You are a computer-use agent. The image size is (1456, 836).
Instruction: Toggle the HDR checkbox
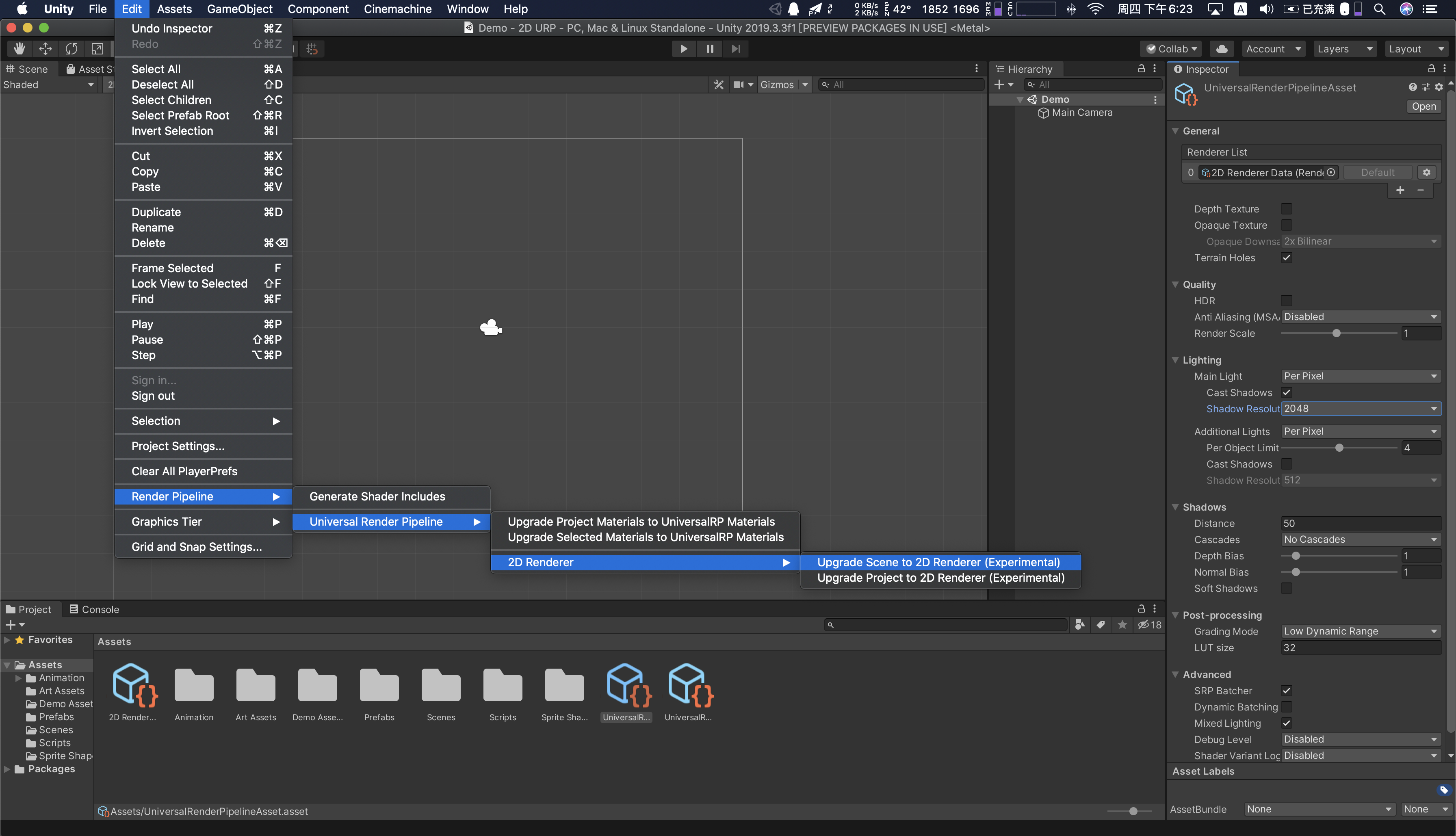[1287, 301]
